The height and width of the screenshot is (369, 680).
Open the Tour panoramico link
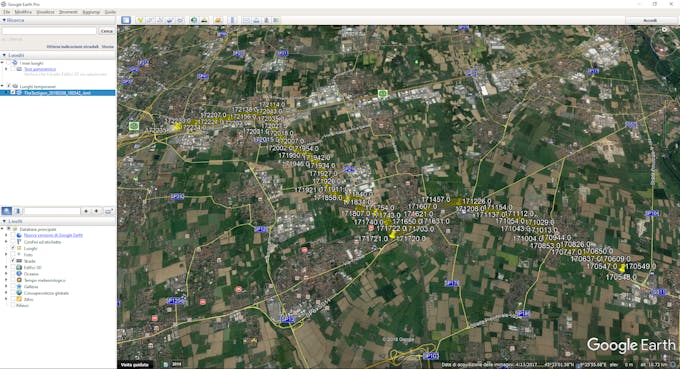(40, 69)
